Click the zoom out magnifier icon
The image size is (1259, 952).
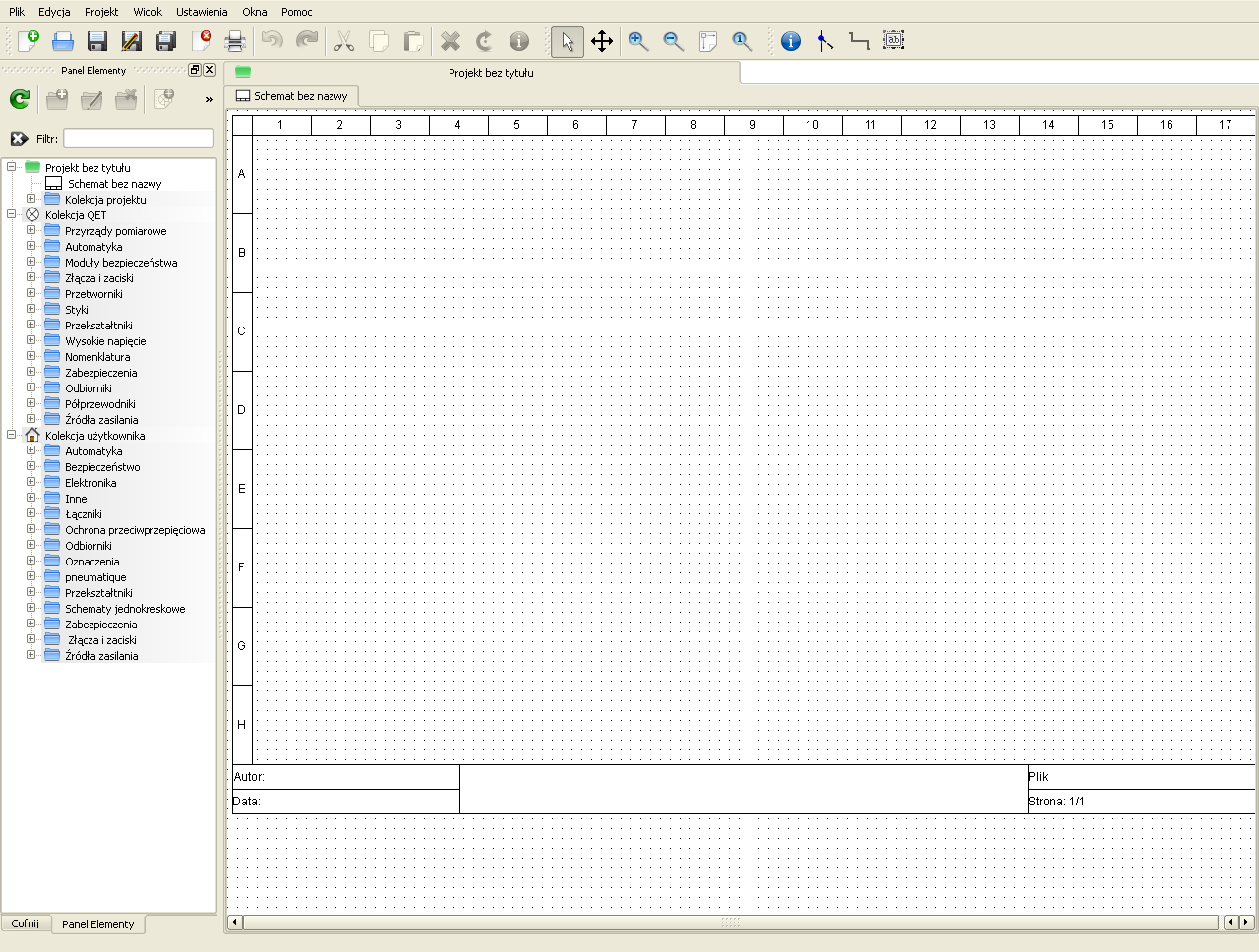tap(673, 41)
